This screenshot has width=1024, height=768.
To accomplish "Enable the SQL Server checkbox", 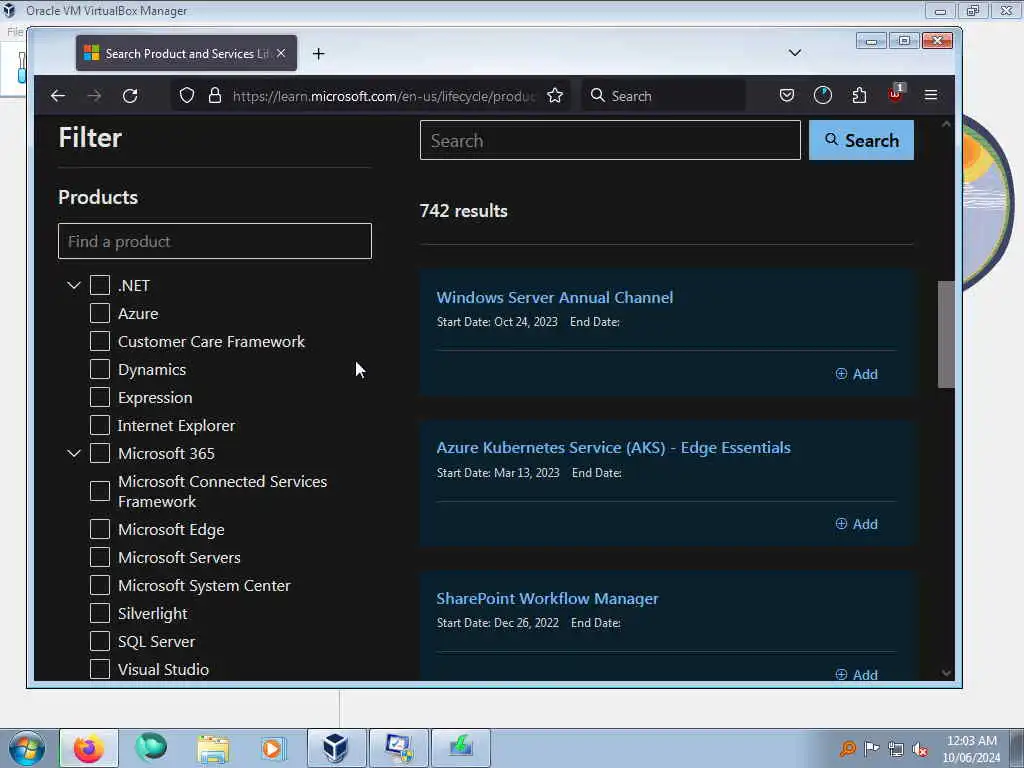I will point(100,641).
